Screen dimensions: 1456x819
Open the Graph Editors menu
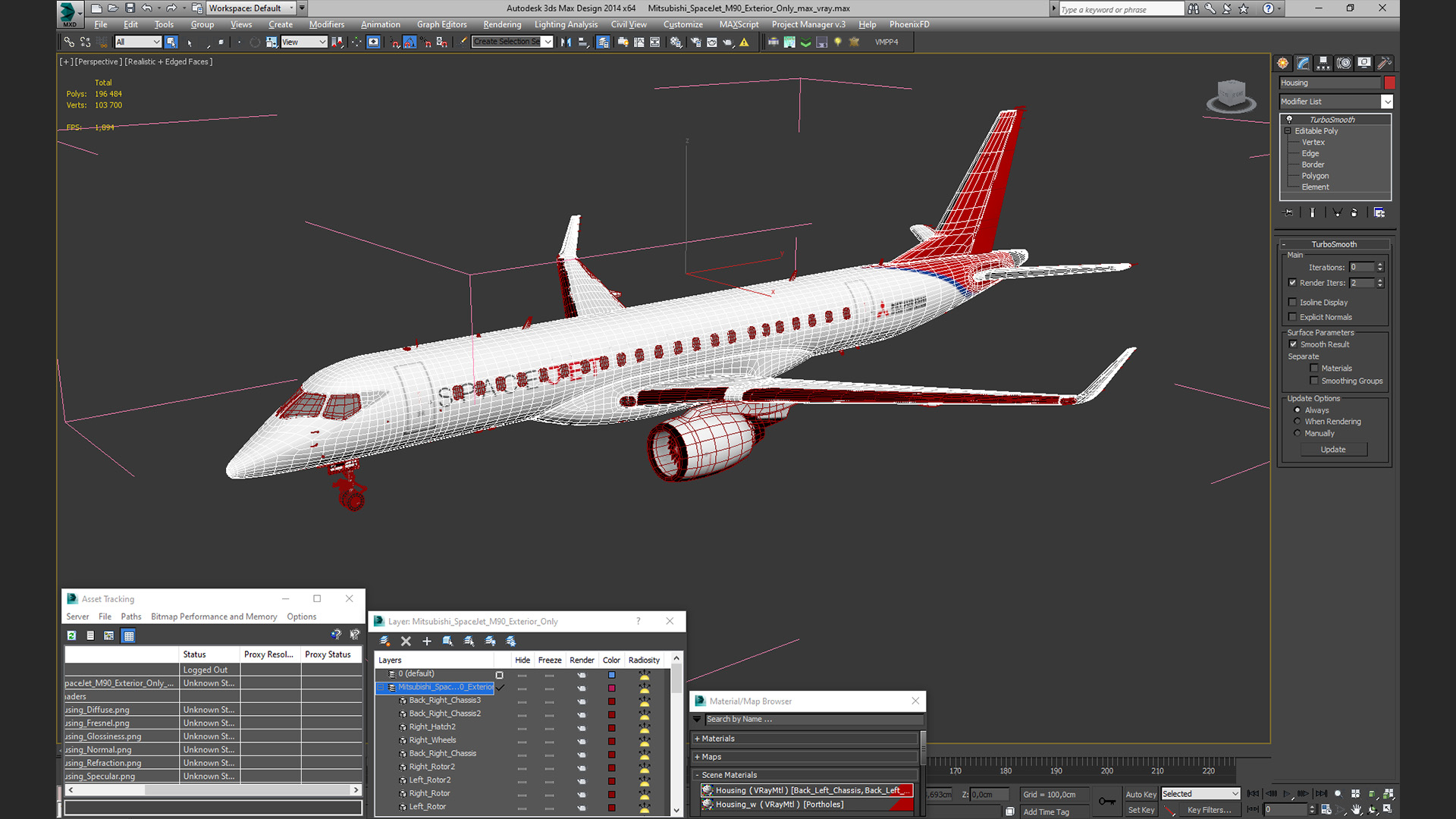pyautogui.click(x=441, y=24)
